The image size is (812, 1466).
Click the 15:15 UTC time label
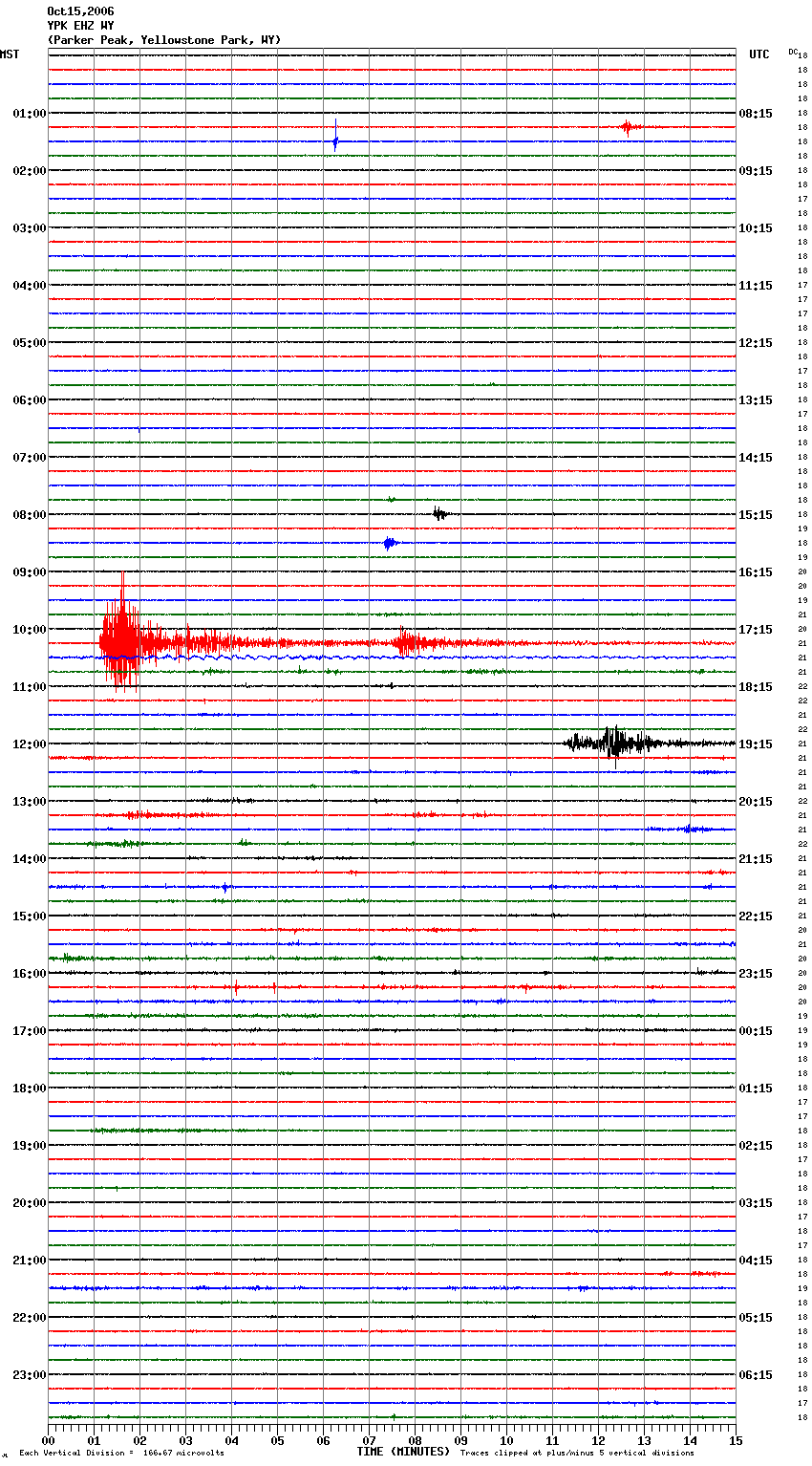point(756,515)
